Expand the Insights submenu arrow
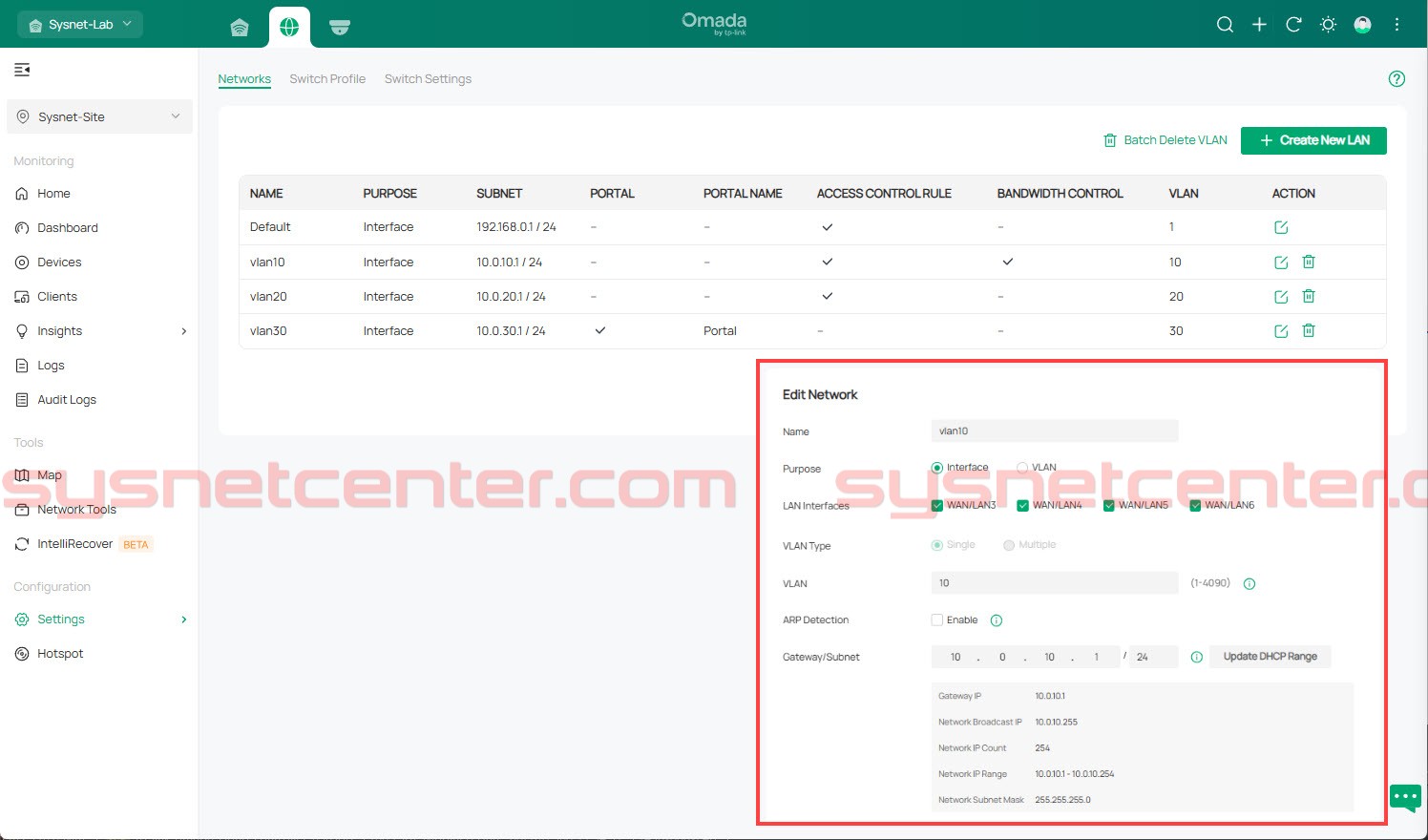The width and height of the screenshot is (1428, 840). [x=184, y=331]
